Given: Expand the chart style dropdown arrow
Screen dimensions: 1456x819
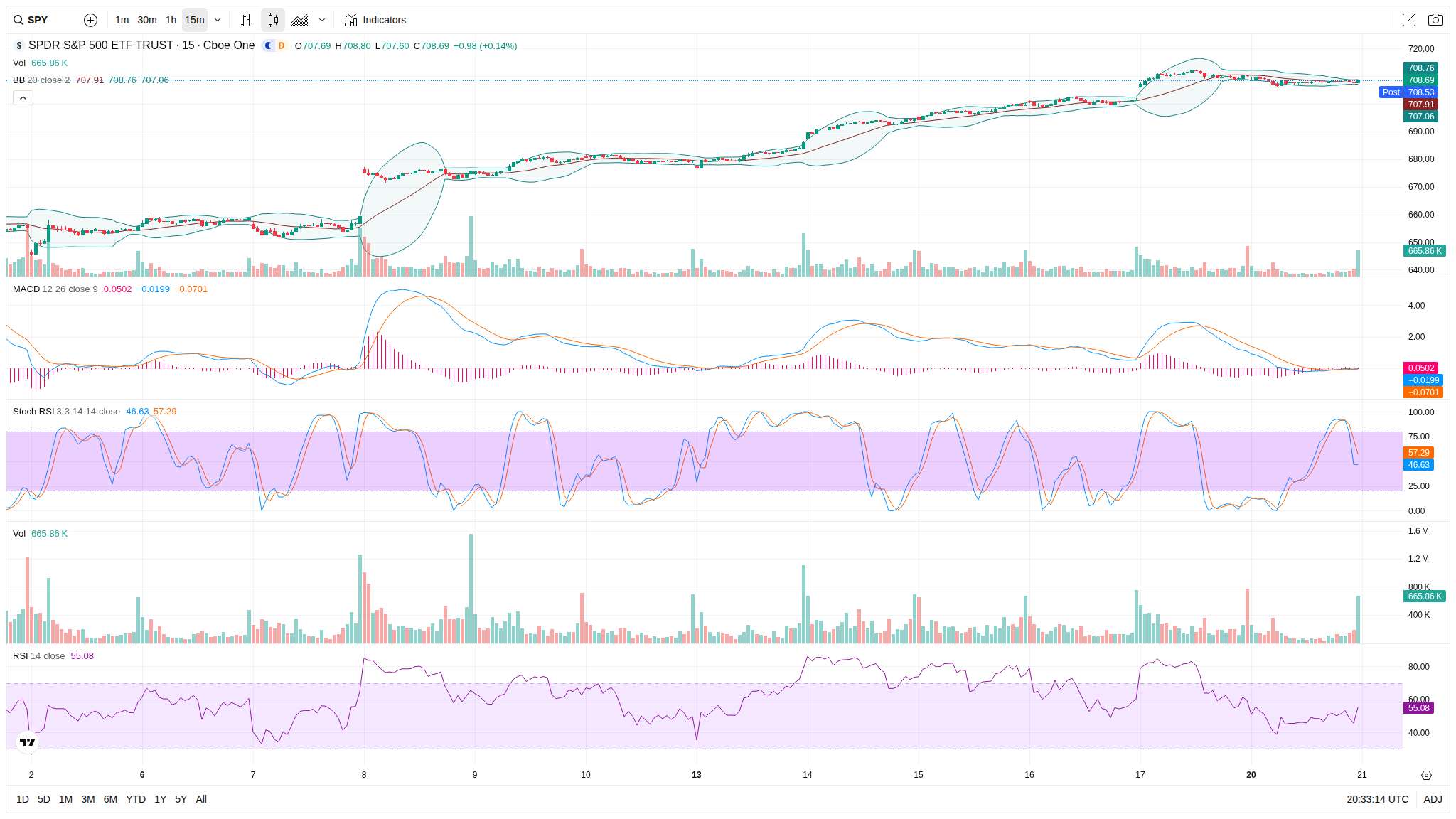Looking at the screenshot, I should click(322, 20).
